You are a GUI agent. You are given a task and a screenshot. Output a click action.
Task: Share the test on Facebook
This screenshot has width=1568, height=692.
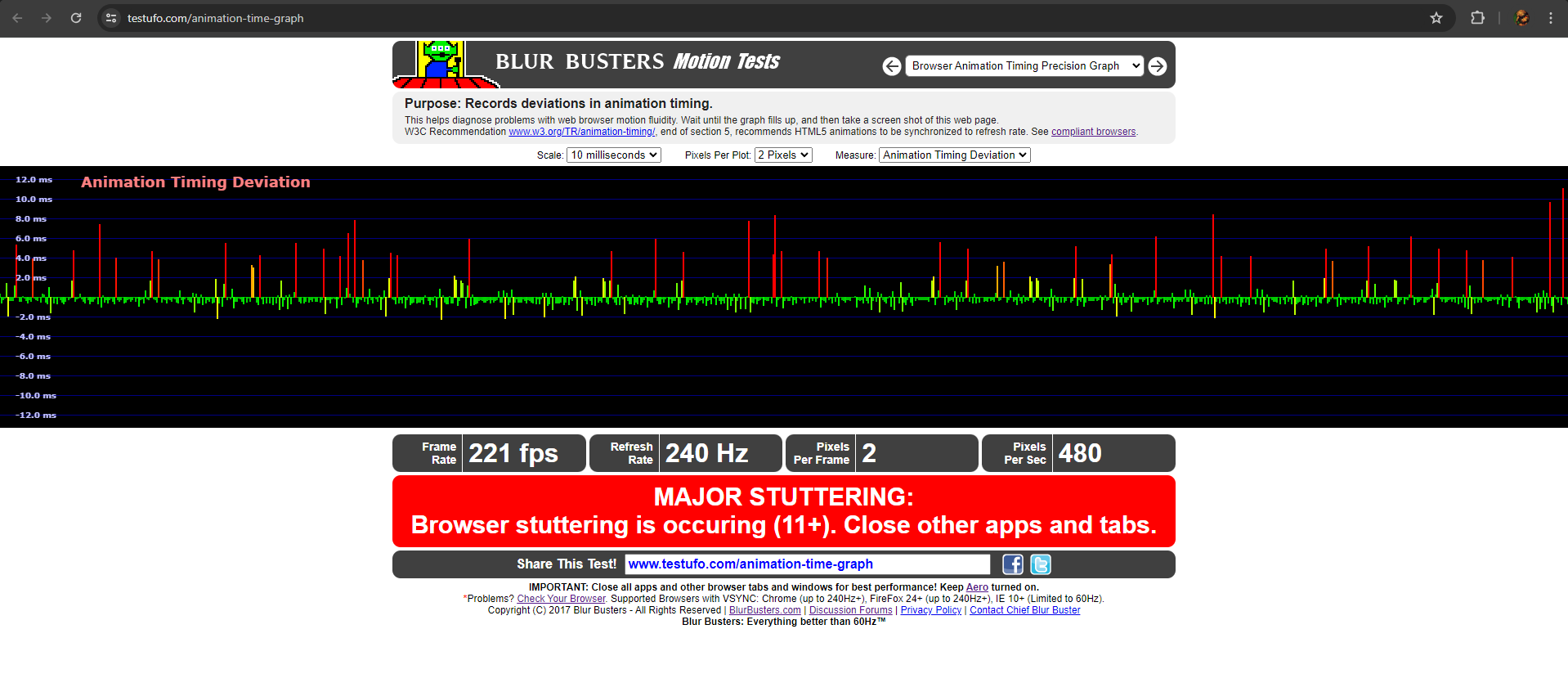pyautogui.click(x=1013, y=564)
